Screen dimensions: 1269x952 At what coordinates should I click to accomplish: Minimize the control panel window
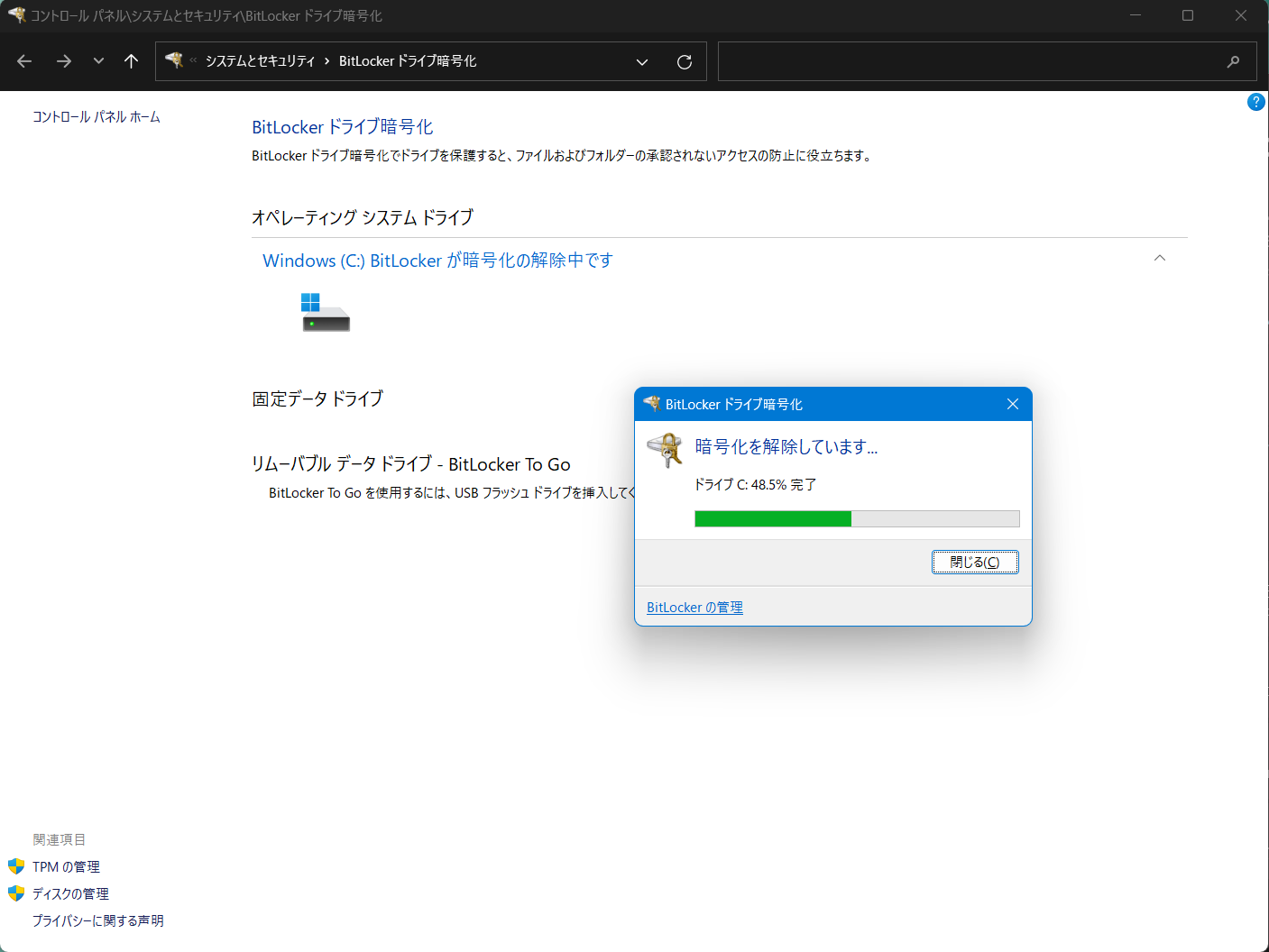1136,15
